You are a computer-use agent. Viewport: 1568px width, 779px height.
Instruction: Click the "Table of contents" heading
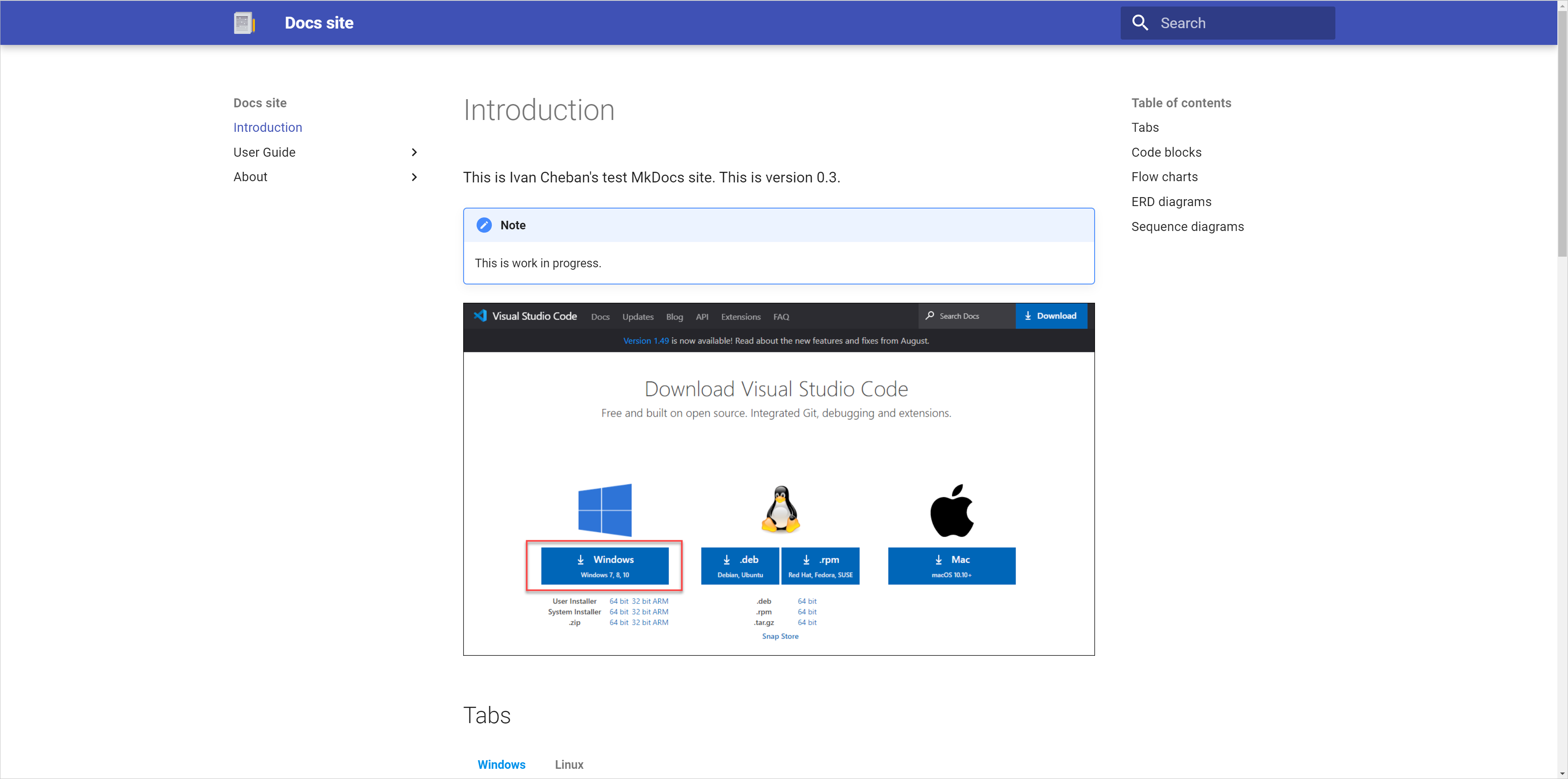point(1181,103)
